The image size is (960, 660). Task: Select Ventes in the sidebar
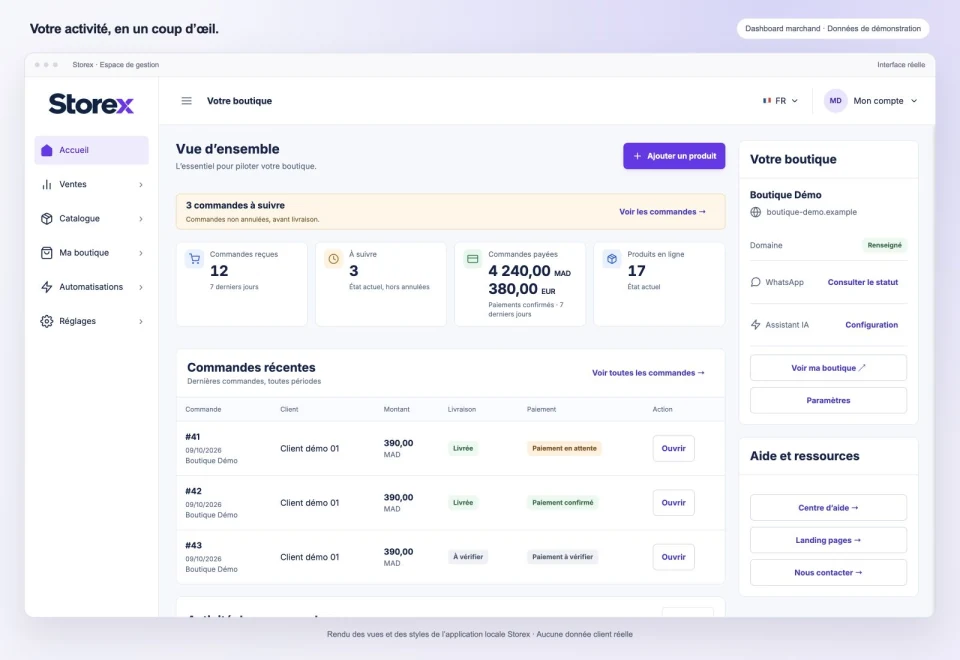click(x=91, y=184)
